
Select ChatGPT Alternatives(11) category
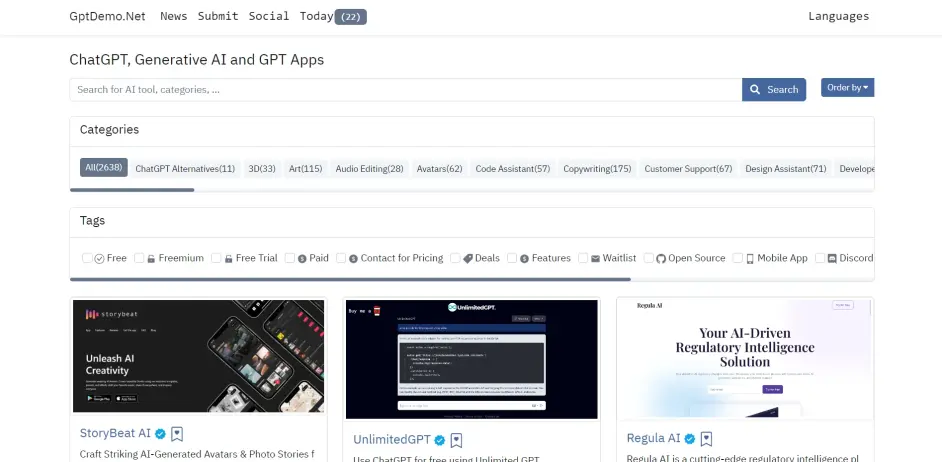click(x=185, y=169)
